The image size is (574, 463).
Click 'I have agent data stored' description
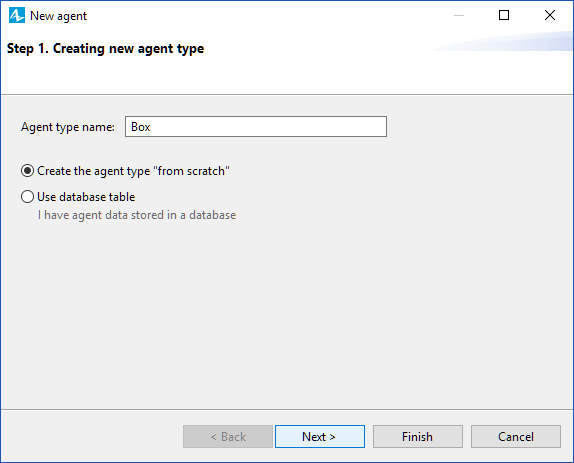tap(137, 215)
